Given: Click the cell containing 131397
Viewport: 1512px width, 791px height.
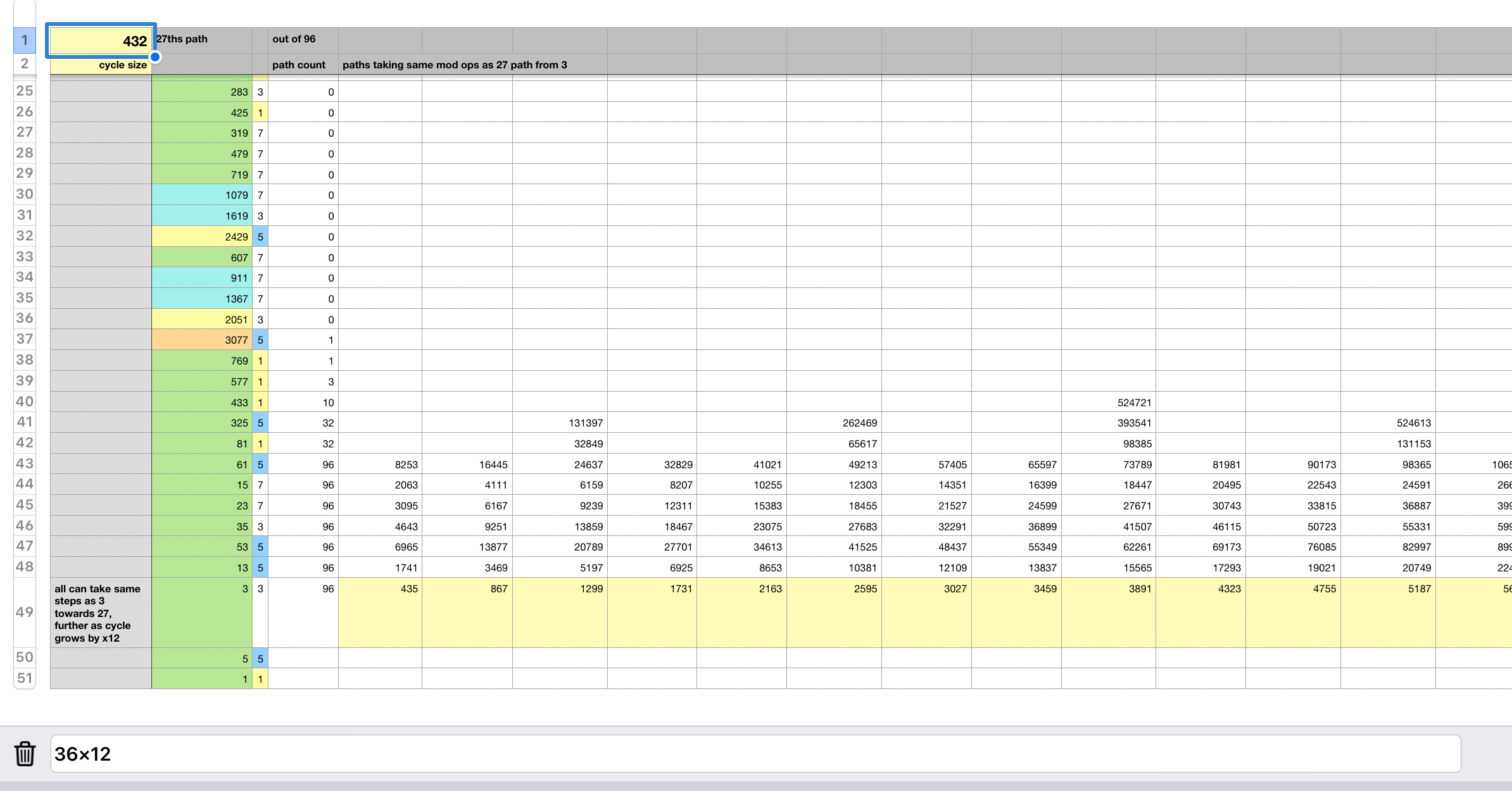Looking at the screenshot, I should click(x=560, y=423).
